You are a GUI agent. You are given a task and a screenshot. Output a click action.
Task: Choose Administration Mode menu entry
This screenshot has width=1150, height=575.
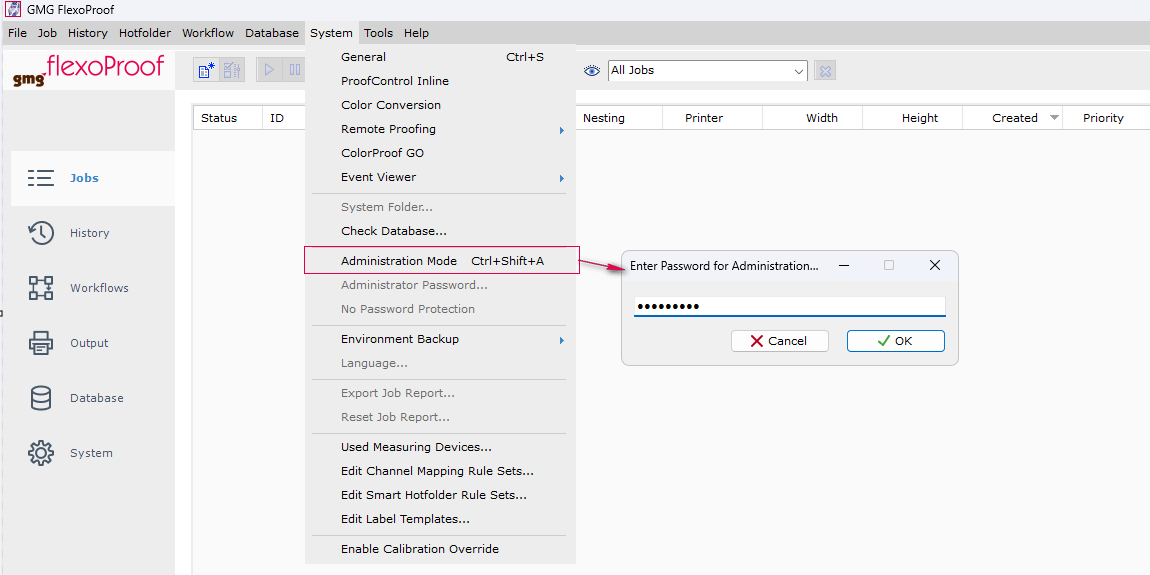tap(442, 260)
